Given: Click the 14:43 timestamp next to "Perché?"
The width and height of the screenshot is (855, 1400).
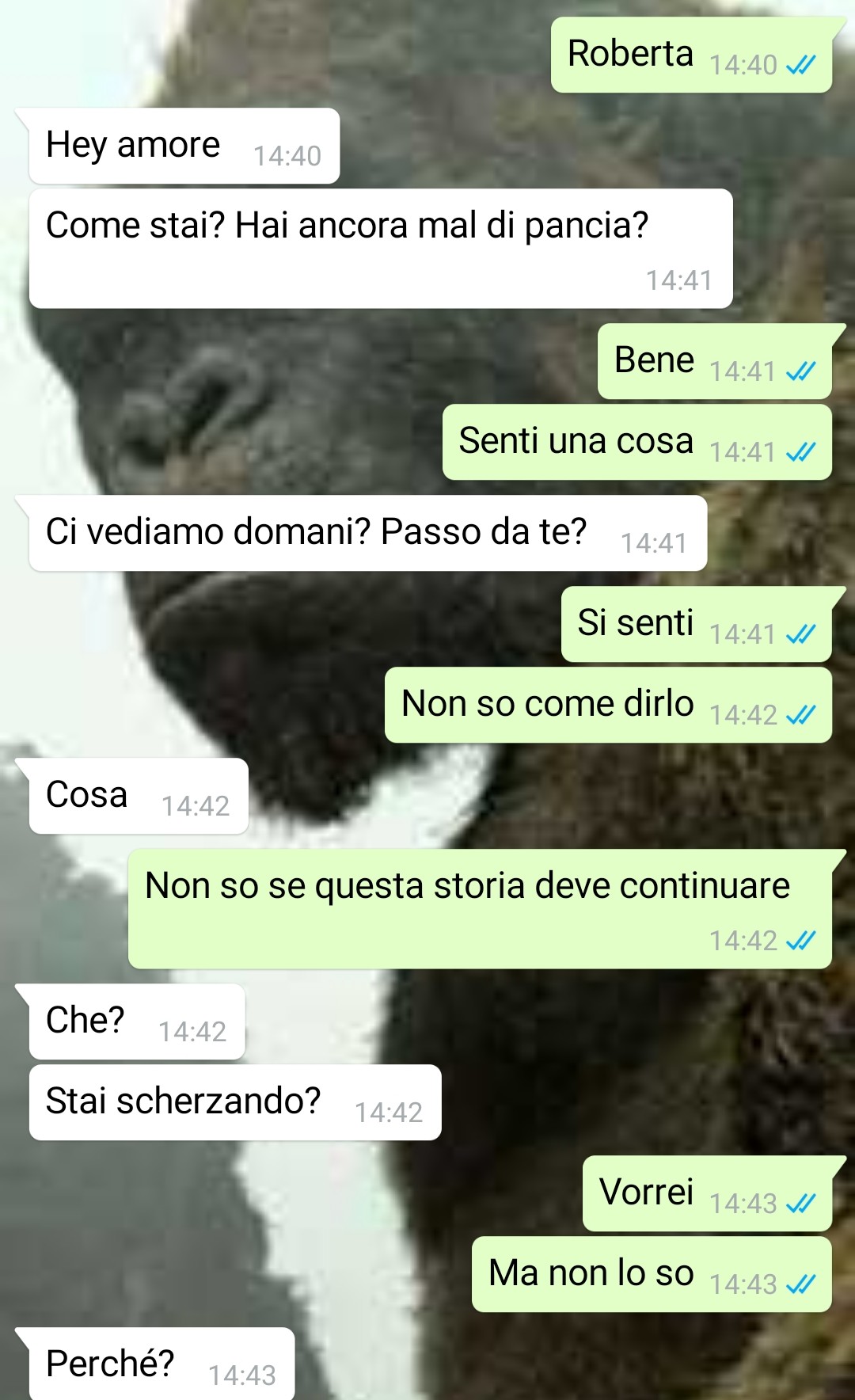Looking at the screenshot, I should 242,1375.
